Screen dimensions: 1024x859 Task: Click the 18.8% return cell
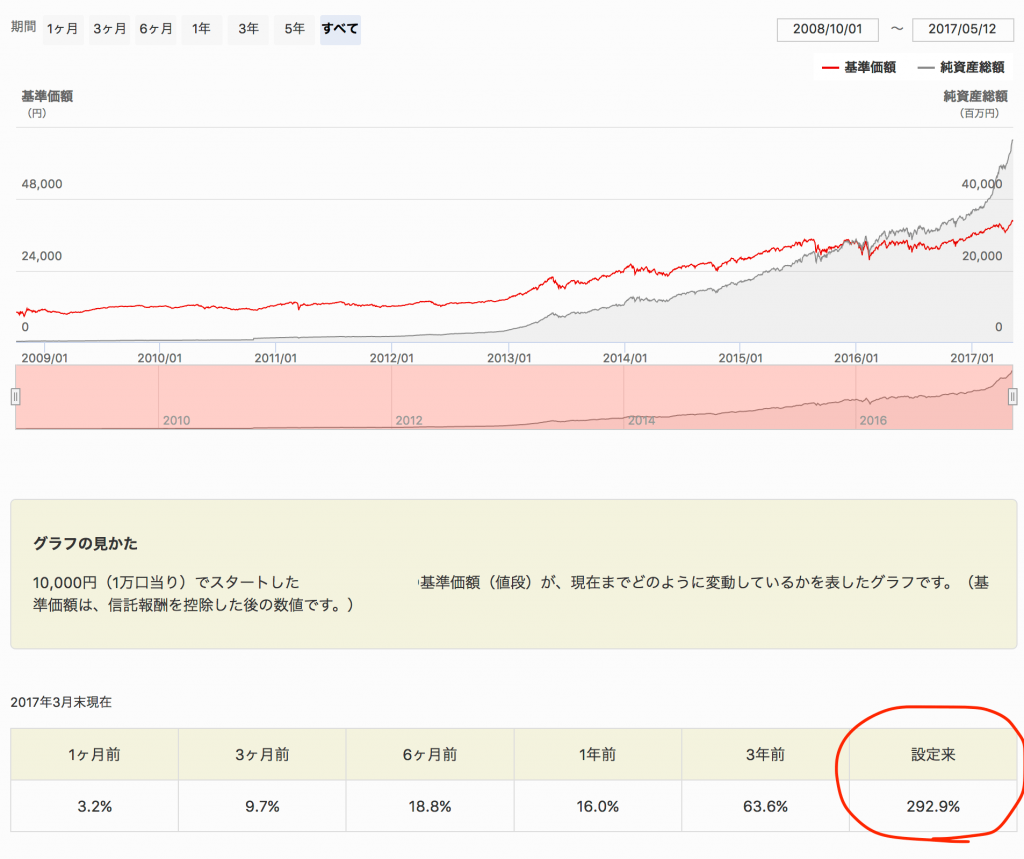(430, 807)
